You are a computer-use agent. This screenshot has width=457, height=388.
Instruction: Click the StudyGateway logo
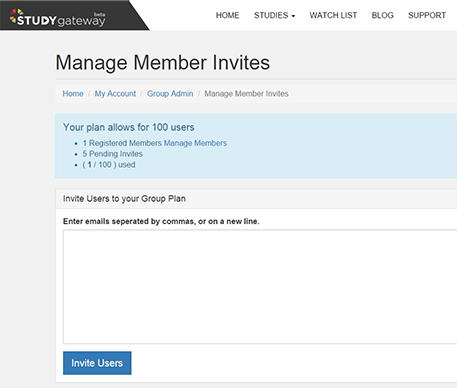(x=58, y=18)
